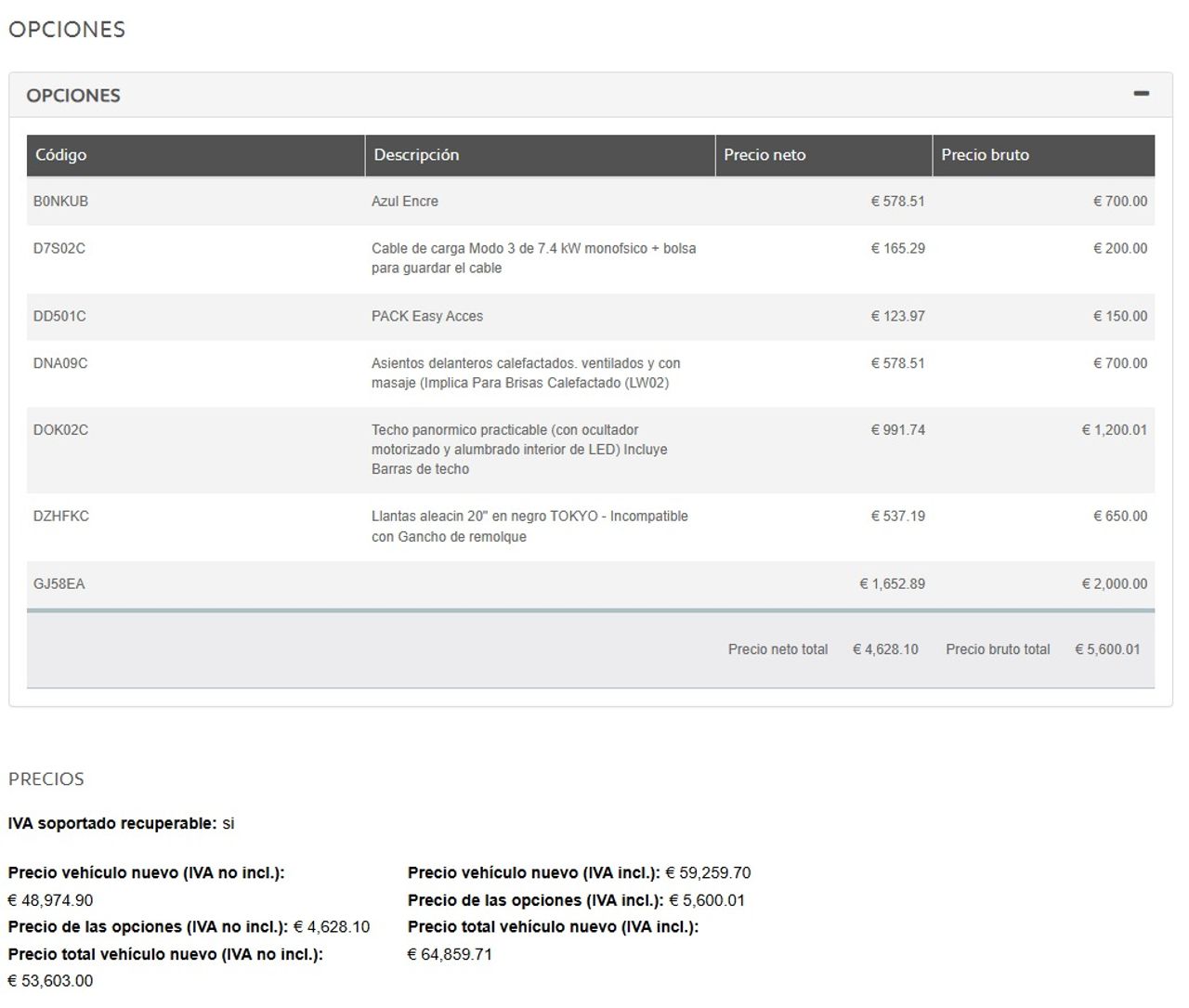The image size is (1189, 1008).
Task: Click the Precio bruto column header
Action: (985, 155)
